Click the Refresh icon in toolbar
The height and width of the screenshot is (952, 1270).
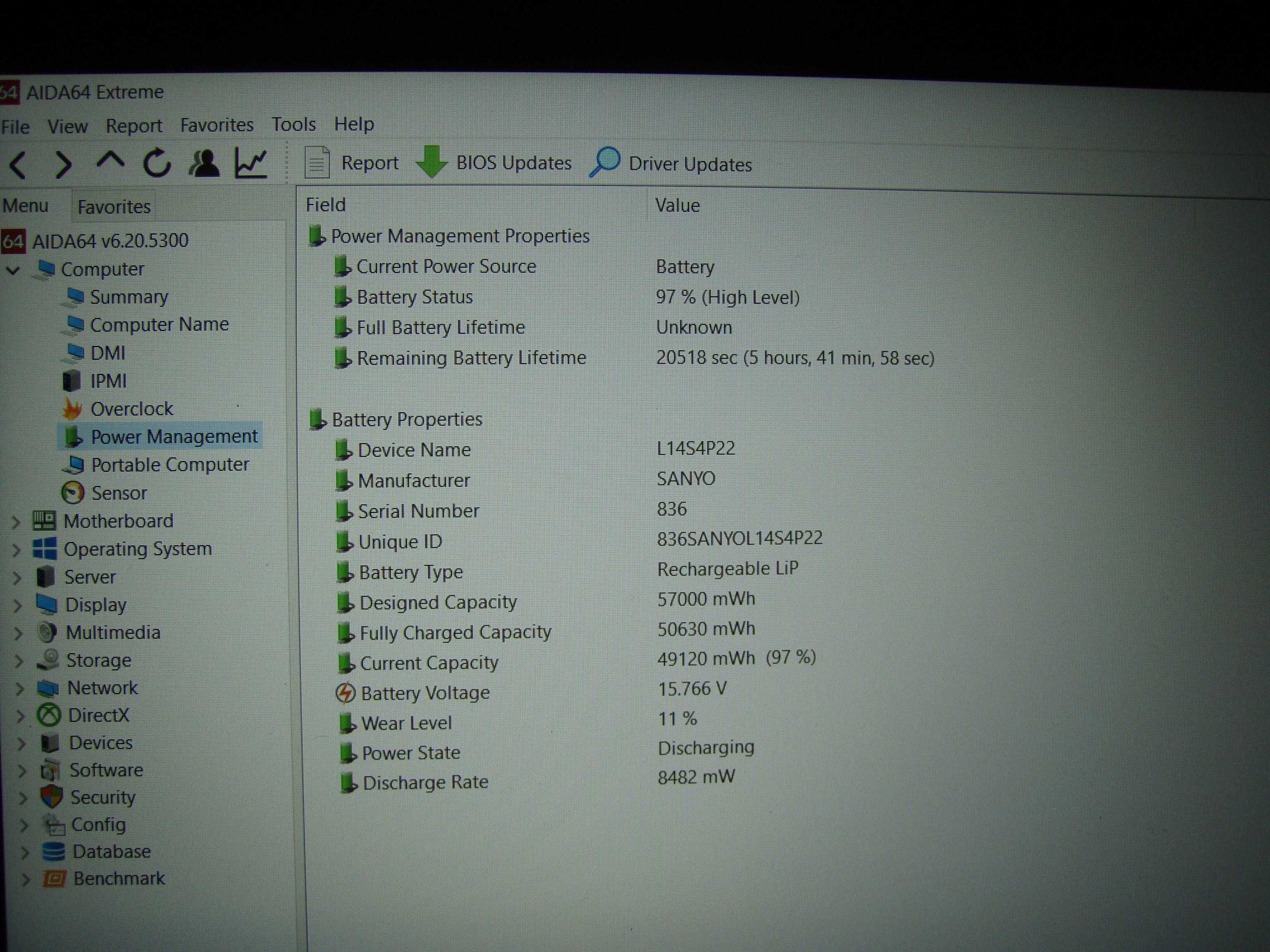(157, 164)
